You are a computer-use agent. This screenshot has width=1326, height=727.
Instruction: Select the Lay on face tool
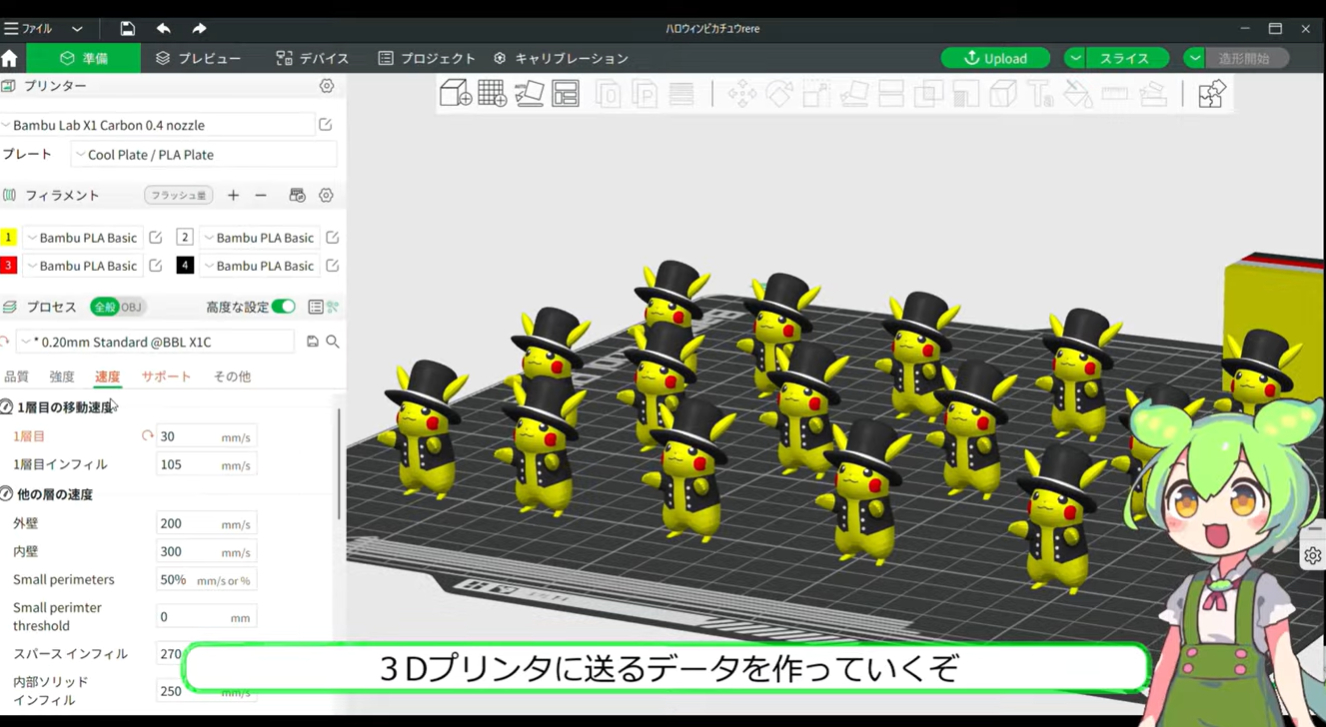point(854,94)
